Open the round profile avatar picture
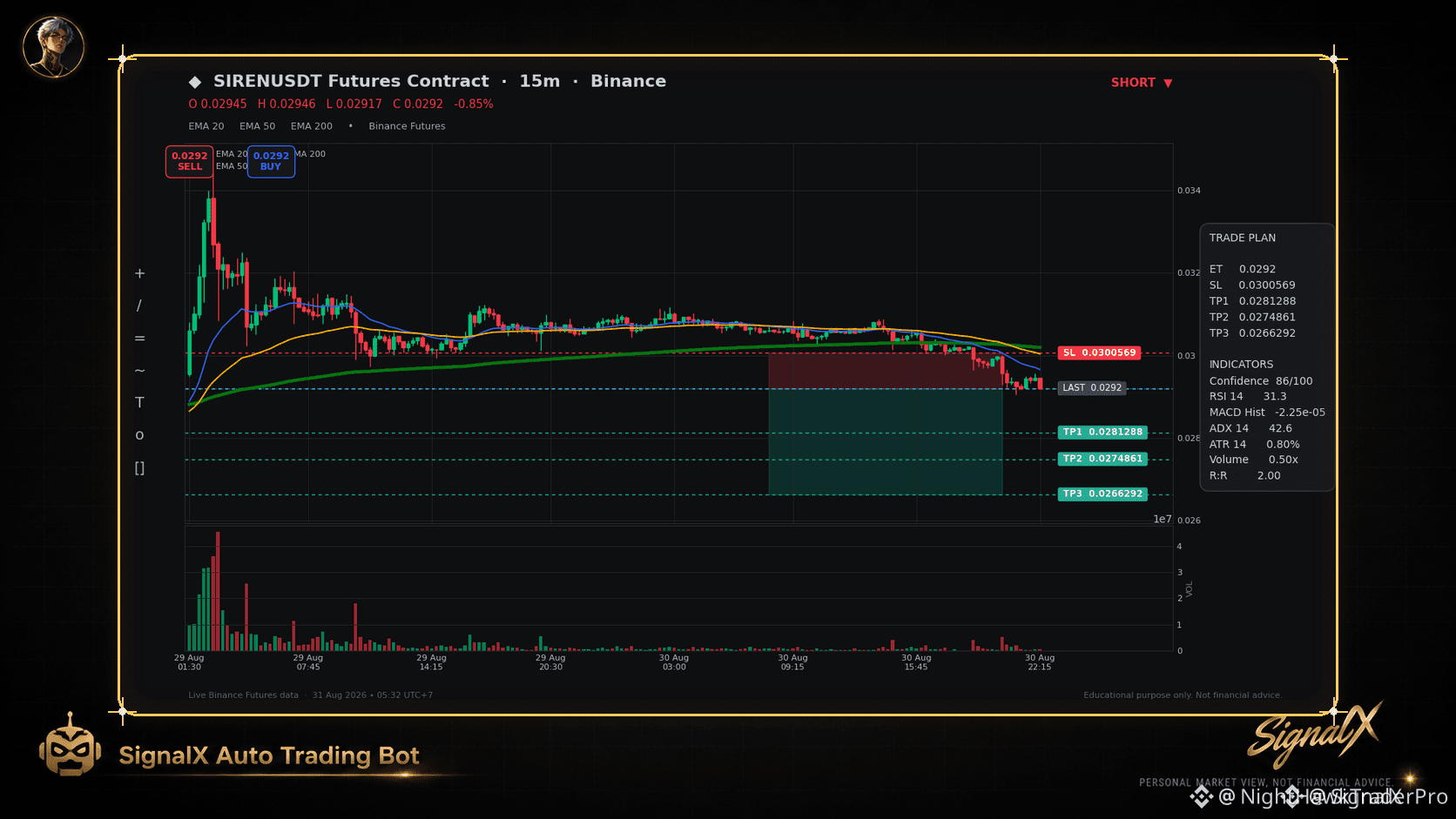Viewport: 1456px width, 819px height. 53,46
